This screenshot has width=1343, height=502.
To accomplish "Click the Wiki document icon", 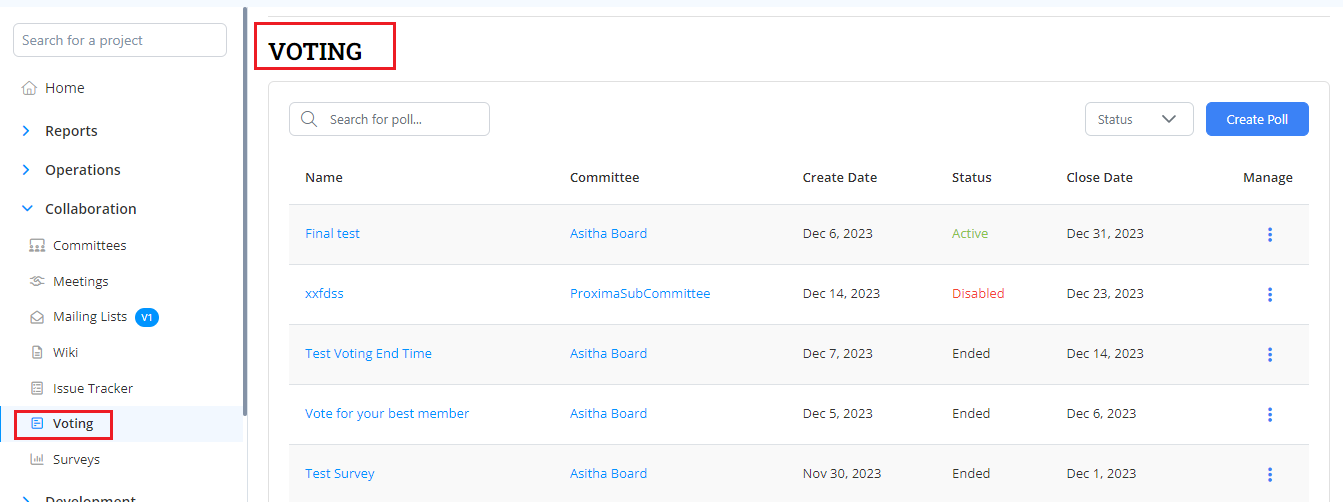I will [37, 353].
